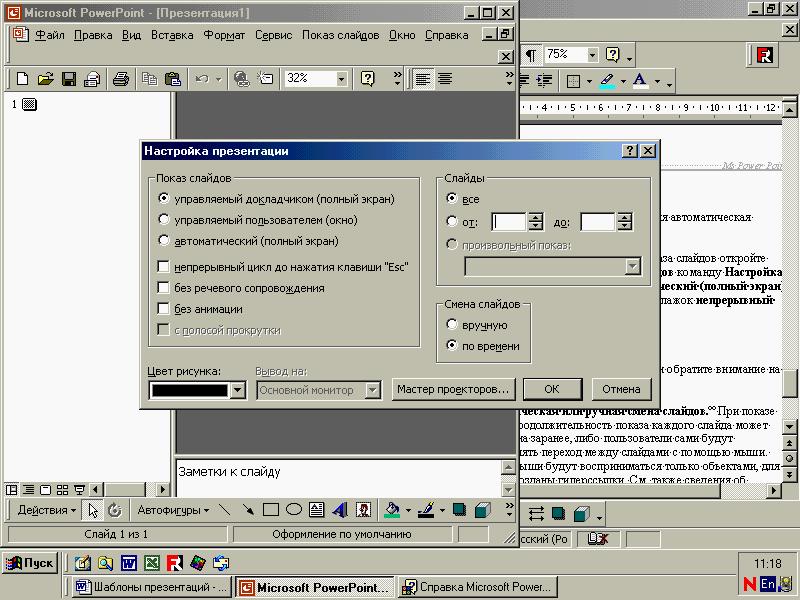
Task: Open the Действия dropdown menu
Action: [46, 510]
